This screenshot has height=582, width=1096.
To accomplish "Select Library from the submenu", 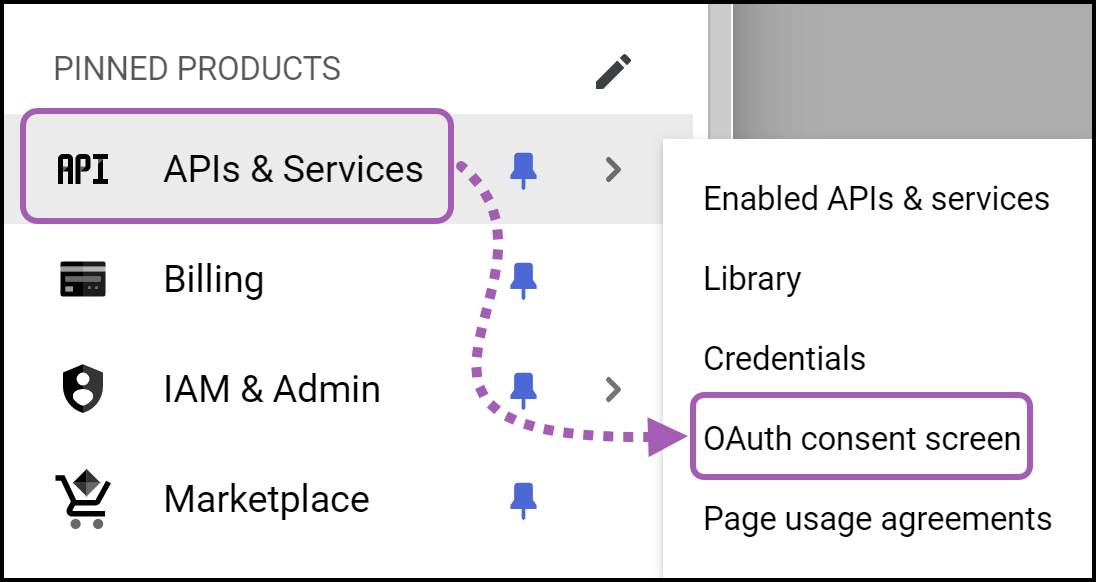I will pos(751,278).
